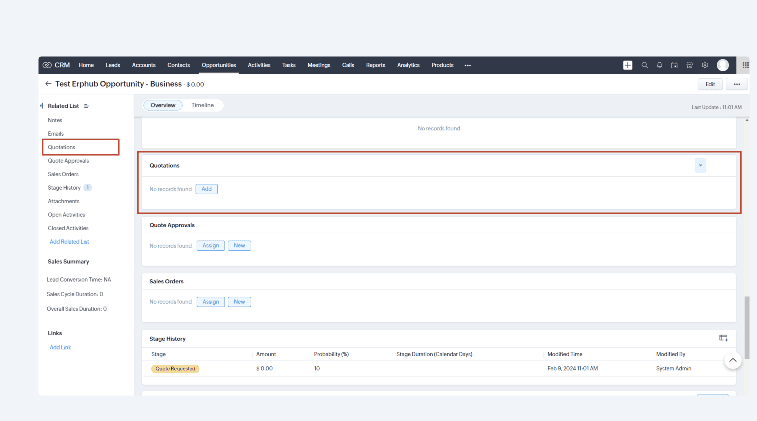This screenshot has width=757, height=421.
Task: Open the search magnifier icon
Action: 645,65
